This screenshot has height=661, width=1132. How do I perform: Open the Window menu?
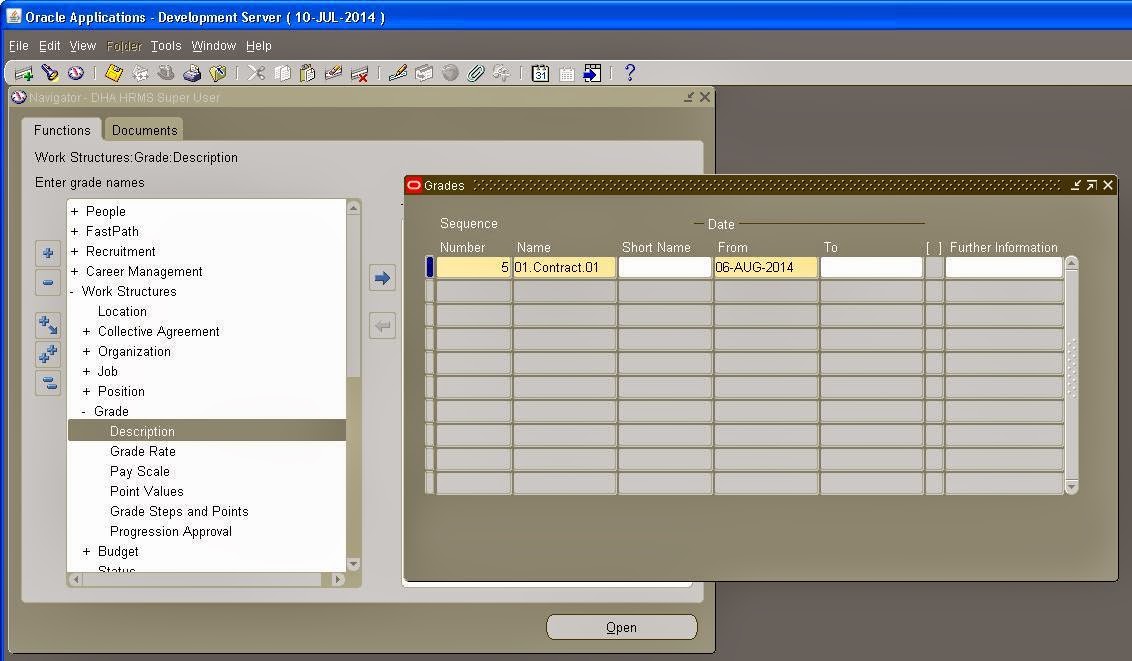point(214,45)
